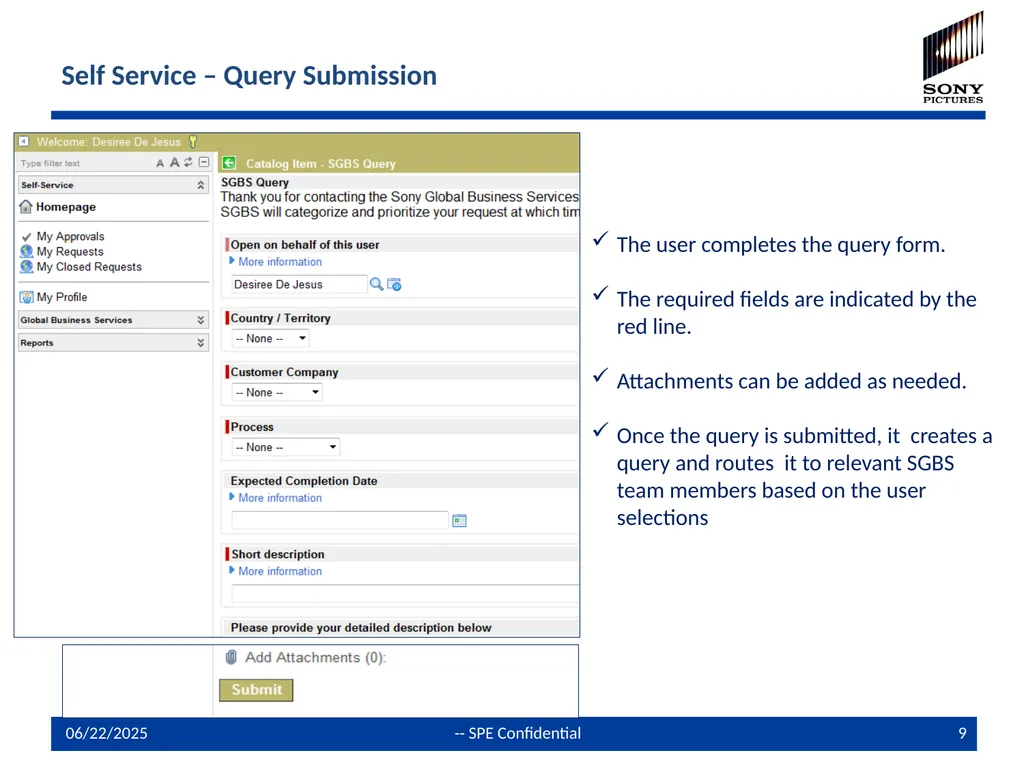Screen dimensions: 1024x768
Task: Open the Country / Territory dropdown
Action: (x=270, y=338)
